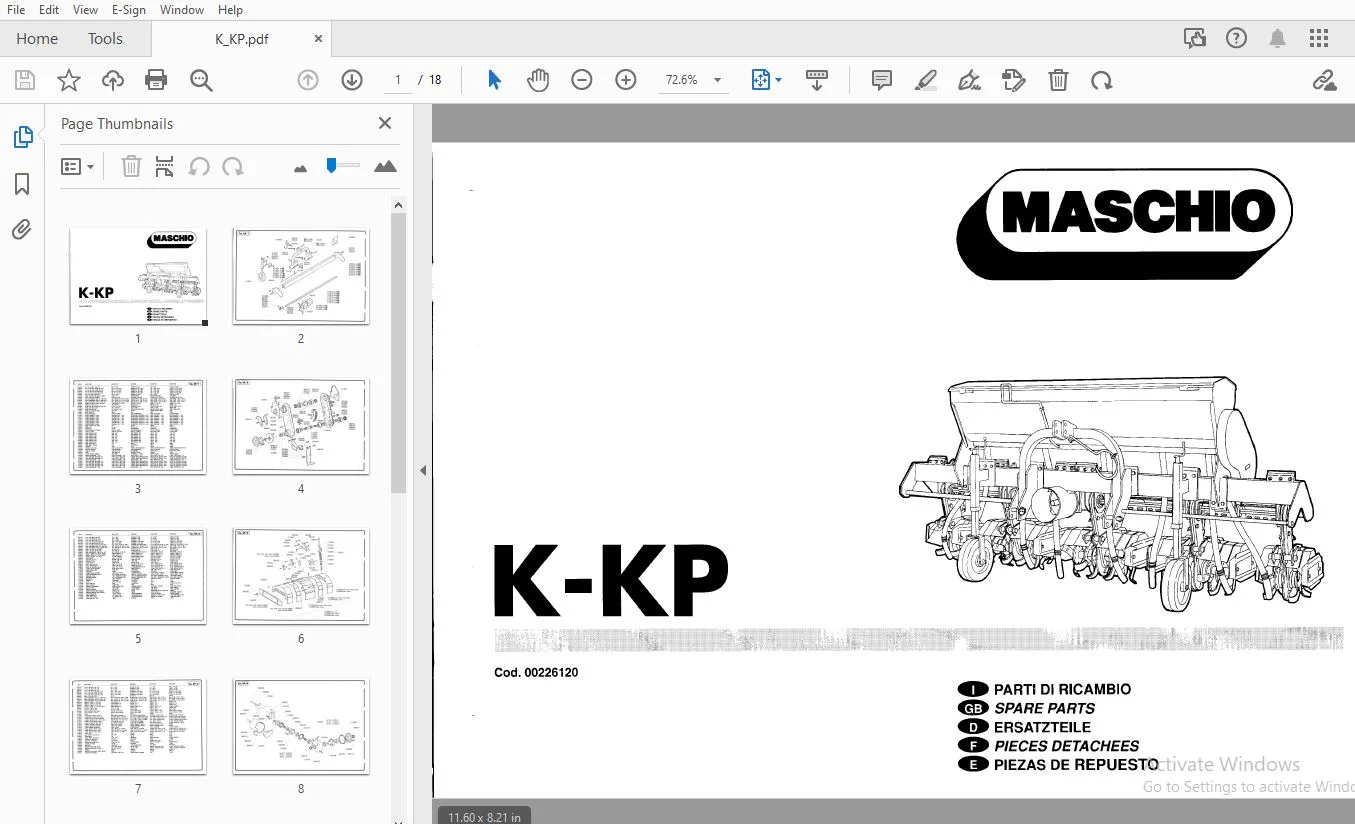The height and width of the screenshot is (824, 1355).
Task: Turn on scrolling mode in the toolbar
Action: tap(817, 80)
